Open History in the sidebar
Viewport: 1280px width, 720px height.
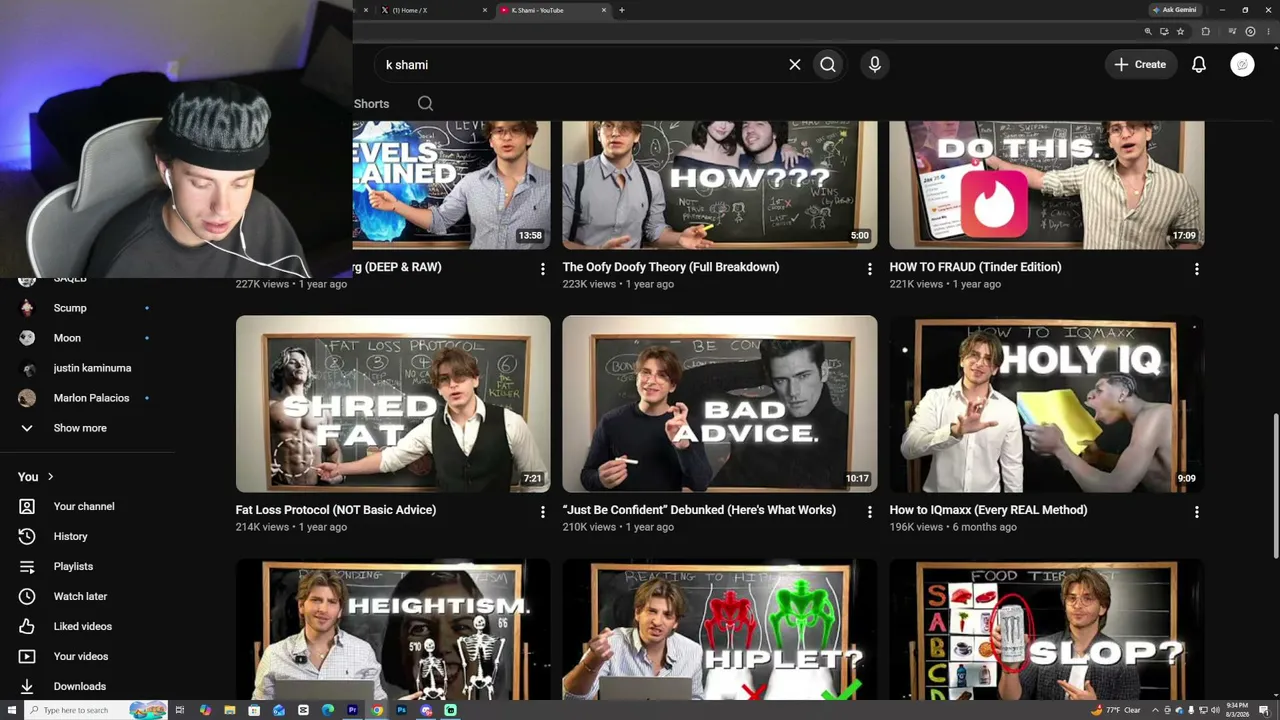(x=70, y=537)
